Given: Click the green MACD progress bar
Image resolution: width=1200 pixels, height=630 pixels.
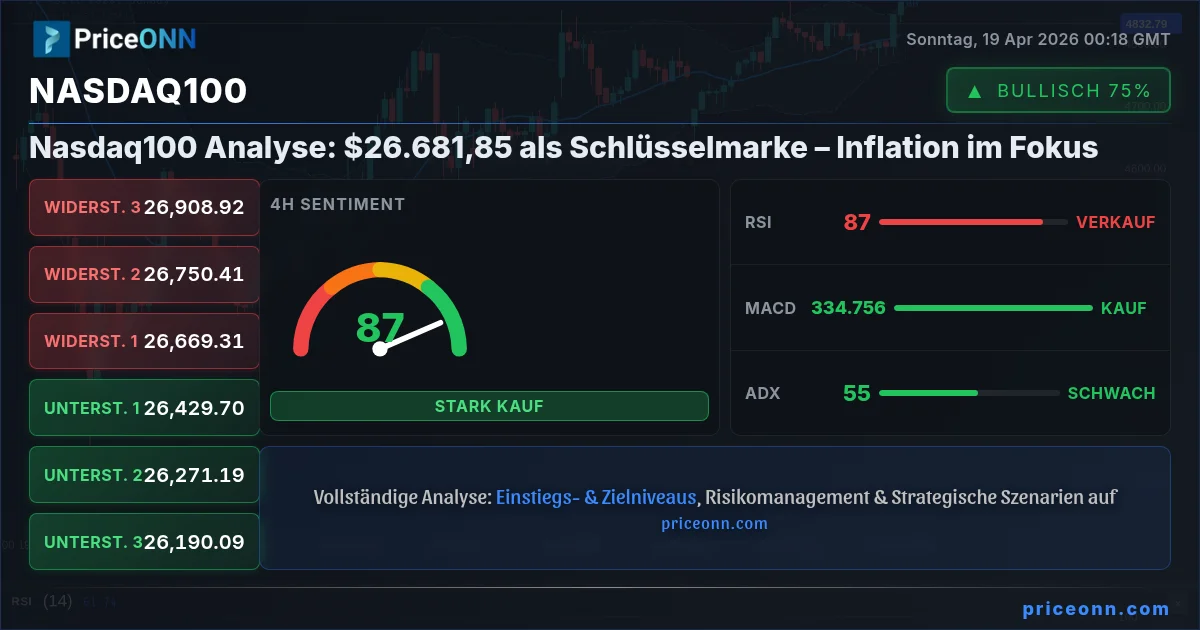Looking at the screenshot, I should pos(993,308).
